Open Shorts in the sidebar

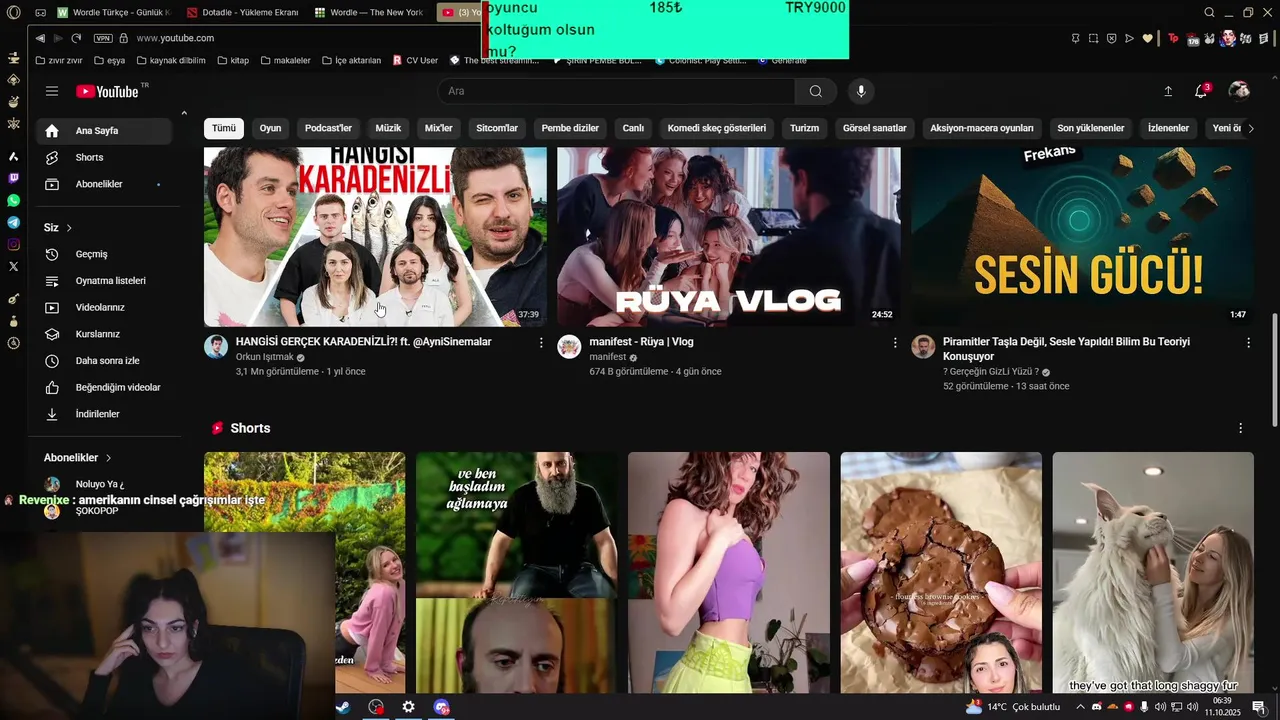click(105, 157)
